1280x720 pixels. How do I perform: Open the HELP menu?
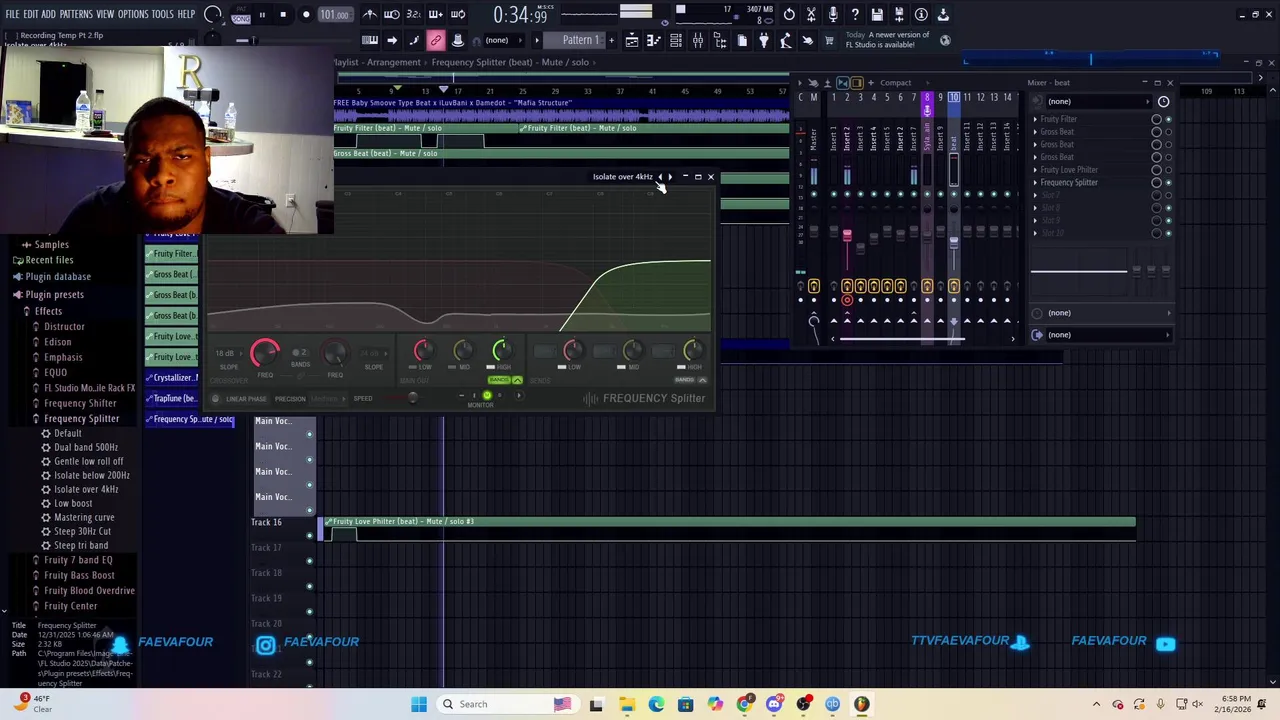pos(186,14)
